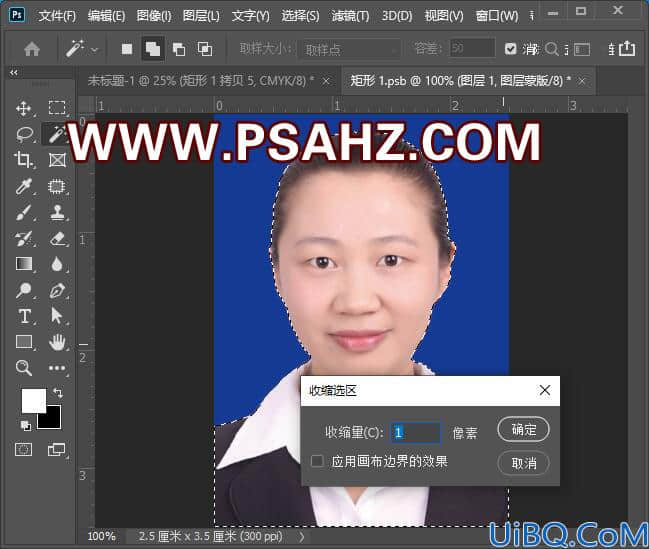The image size is (649, 549).
Task: Click the 100% zoom level field
Action: pyautogui.click(x=101, y=537)
